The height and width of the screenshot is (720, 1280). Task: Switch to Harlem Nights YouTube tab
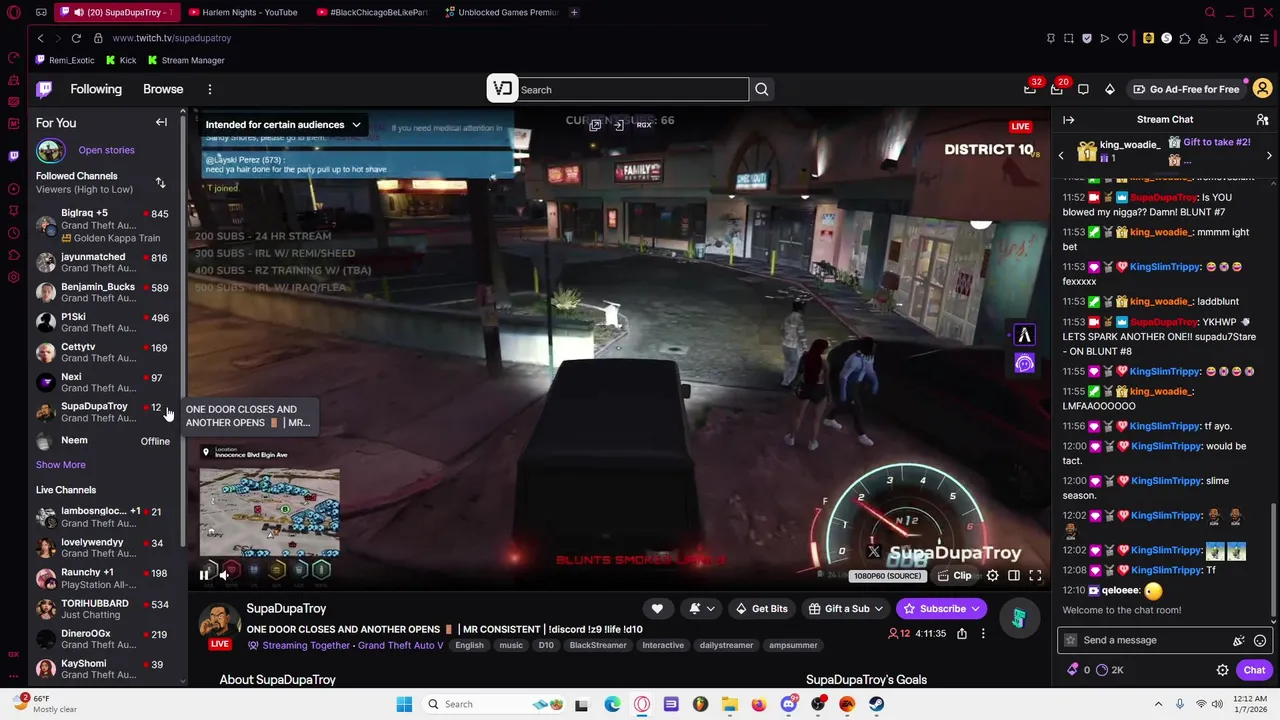[244, 12]
